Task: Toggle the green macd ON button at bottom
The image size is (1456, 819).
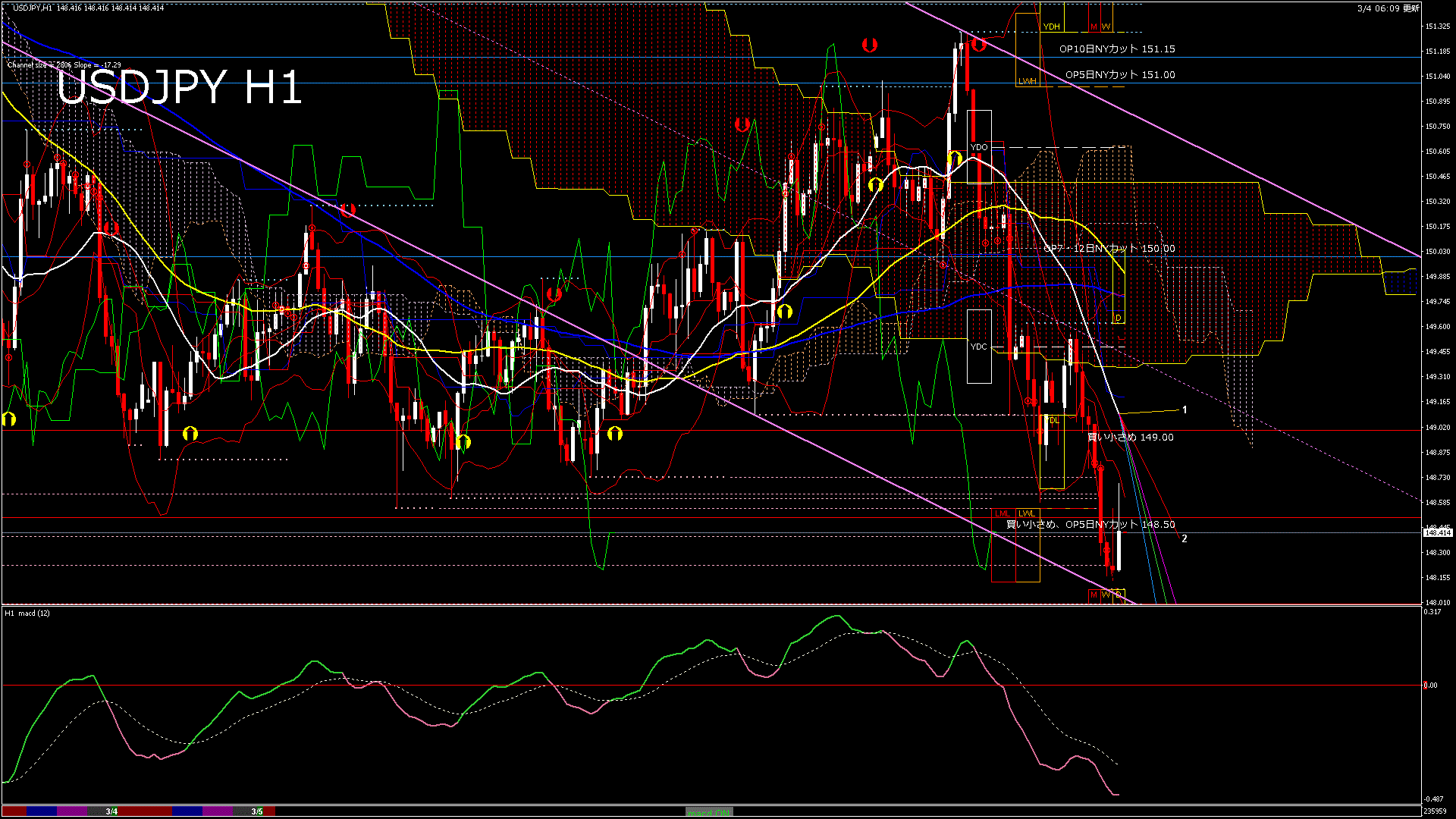Action: (x=709, y=812)
